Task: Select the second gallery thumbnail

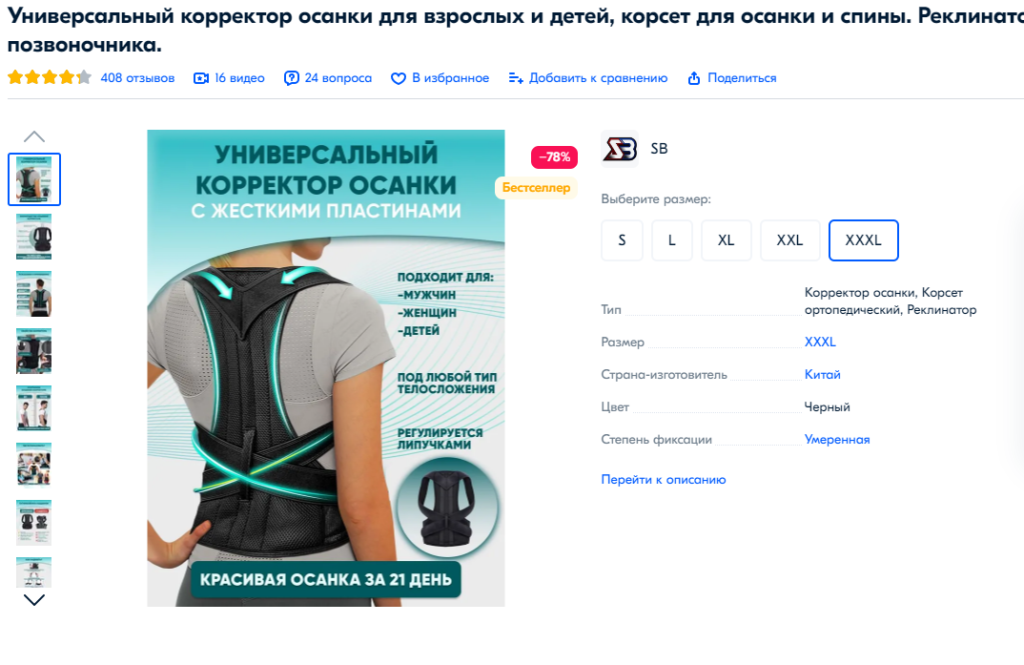Action: point(34,236)
